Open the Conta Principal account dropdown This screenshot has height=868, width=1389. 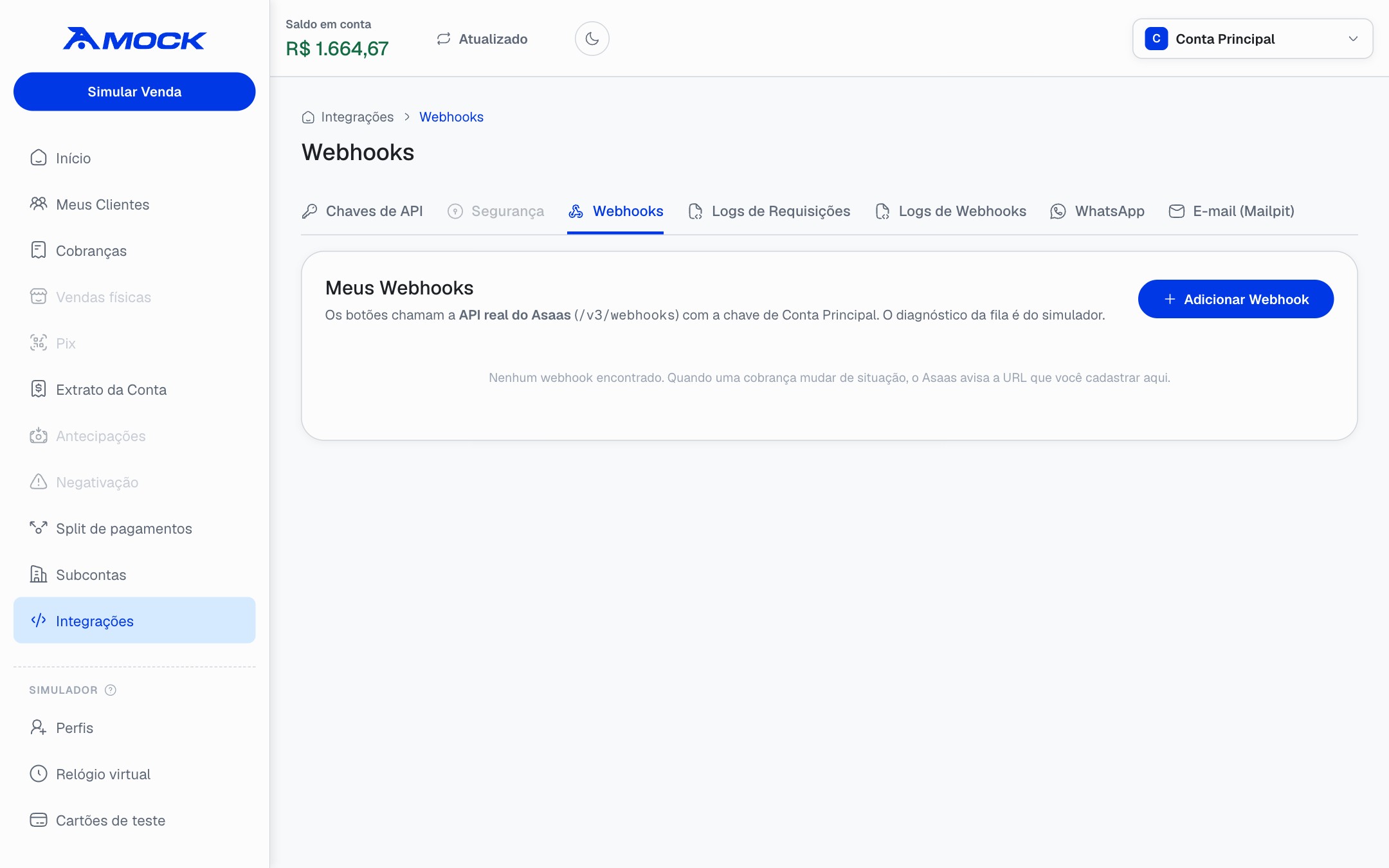point(1253,39)
